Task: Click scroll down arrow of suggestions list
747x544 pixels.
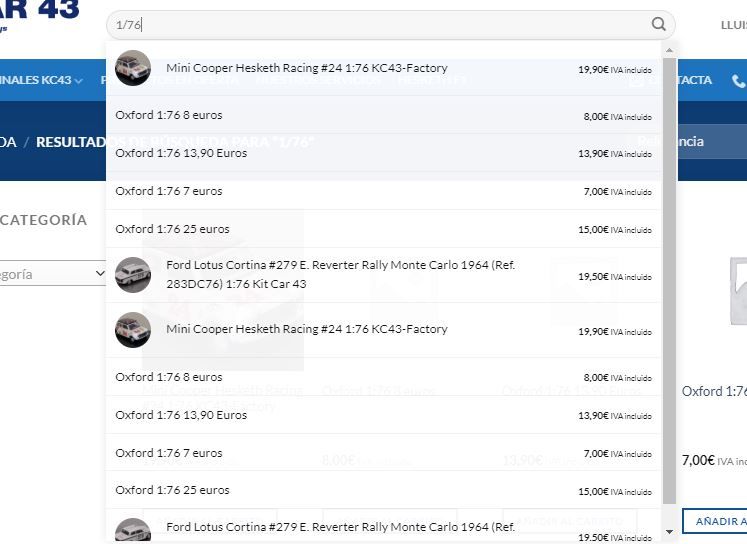Action: click(669, 532)
